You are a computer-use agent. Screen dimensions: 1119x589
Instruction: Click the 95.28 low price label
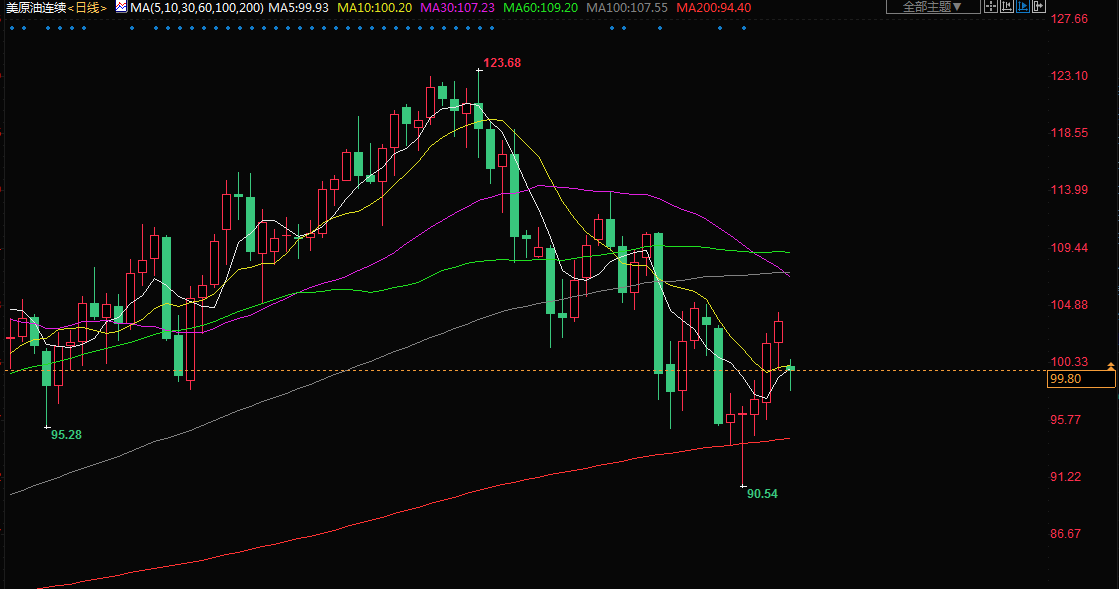click(x=66, y=435)
